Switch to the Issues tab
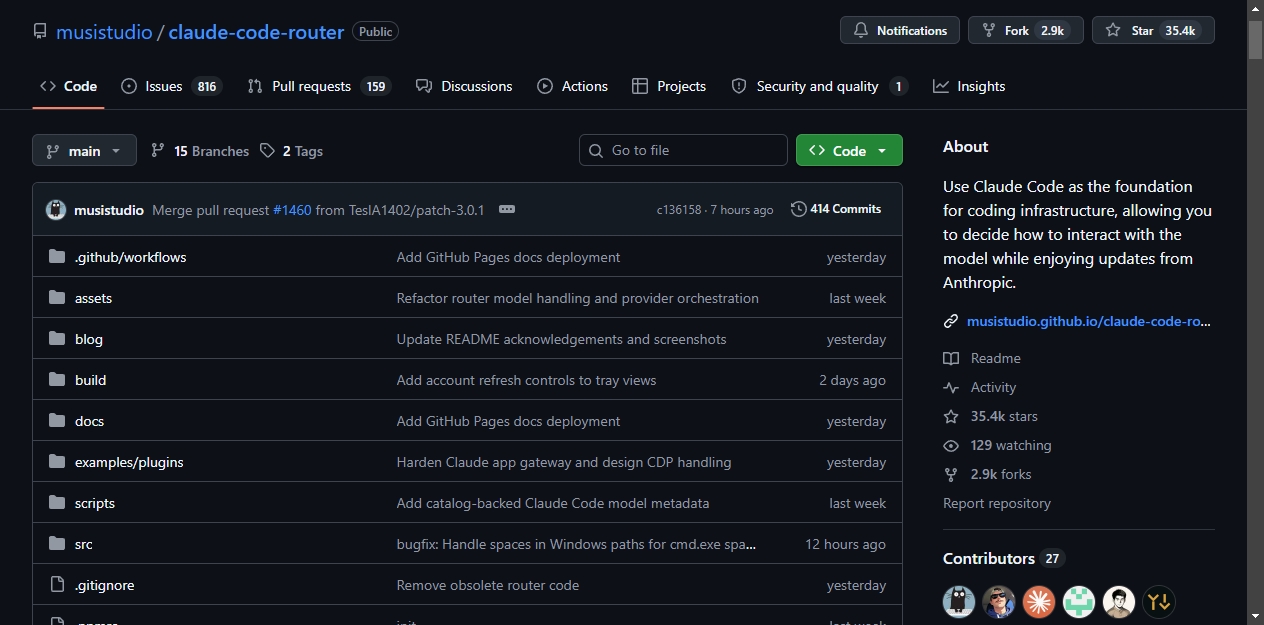The image size is (1264, 625). coord(170,86)
